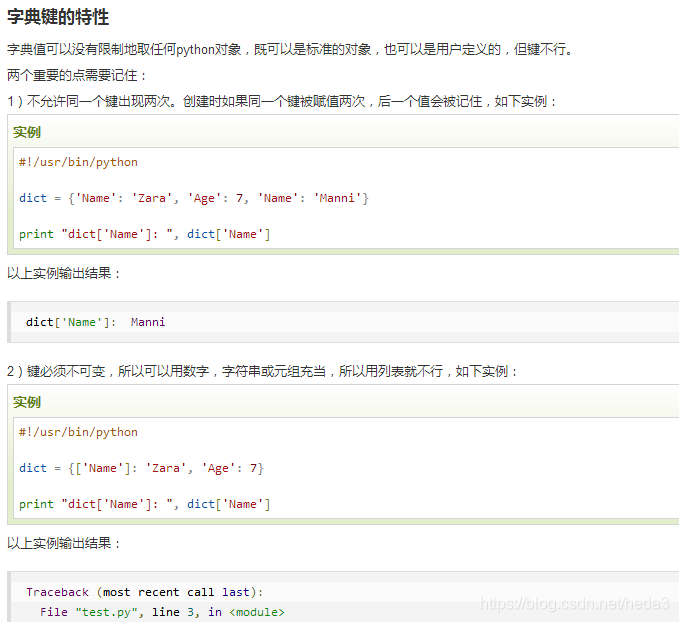
Task: Click the first 实例 example header
Action: pos(27,132)
